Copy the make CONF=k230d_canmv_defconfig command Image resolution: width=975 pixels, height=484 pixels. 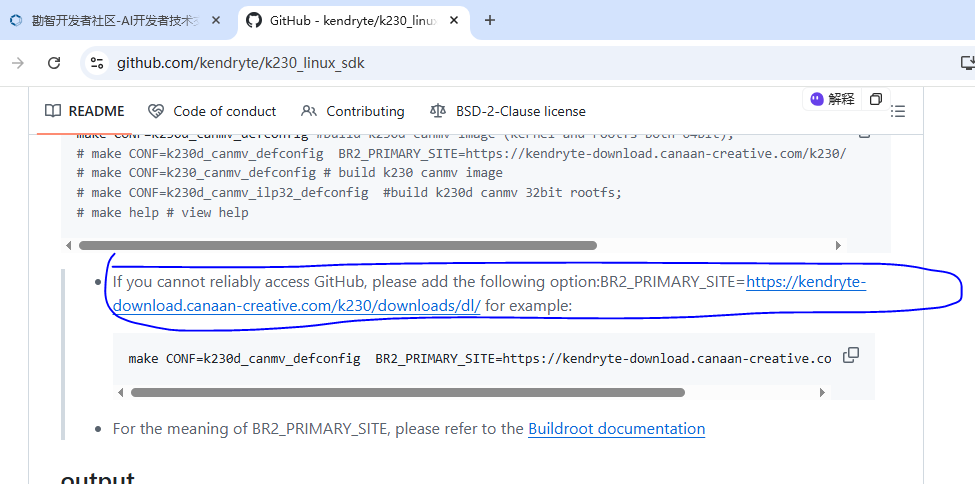click(x=851, y=355)
